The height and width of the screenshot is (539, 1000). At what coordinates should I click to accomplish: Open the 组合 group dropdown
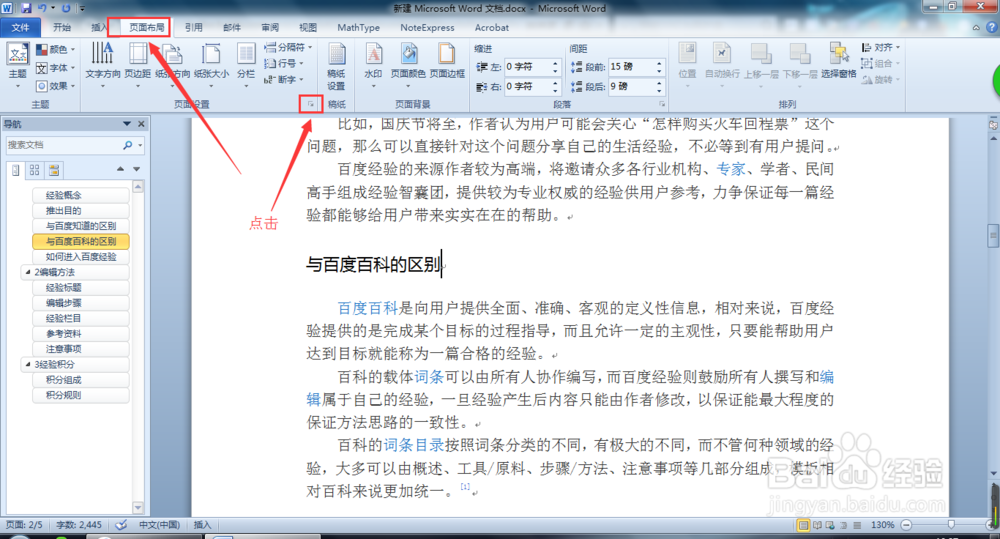tap(881, 64)
